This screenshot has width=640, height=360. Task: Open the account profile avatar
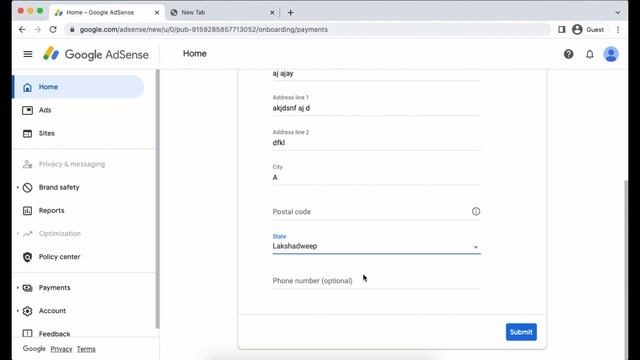point(611,54)
